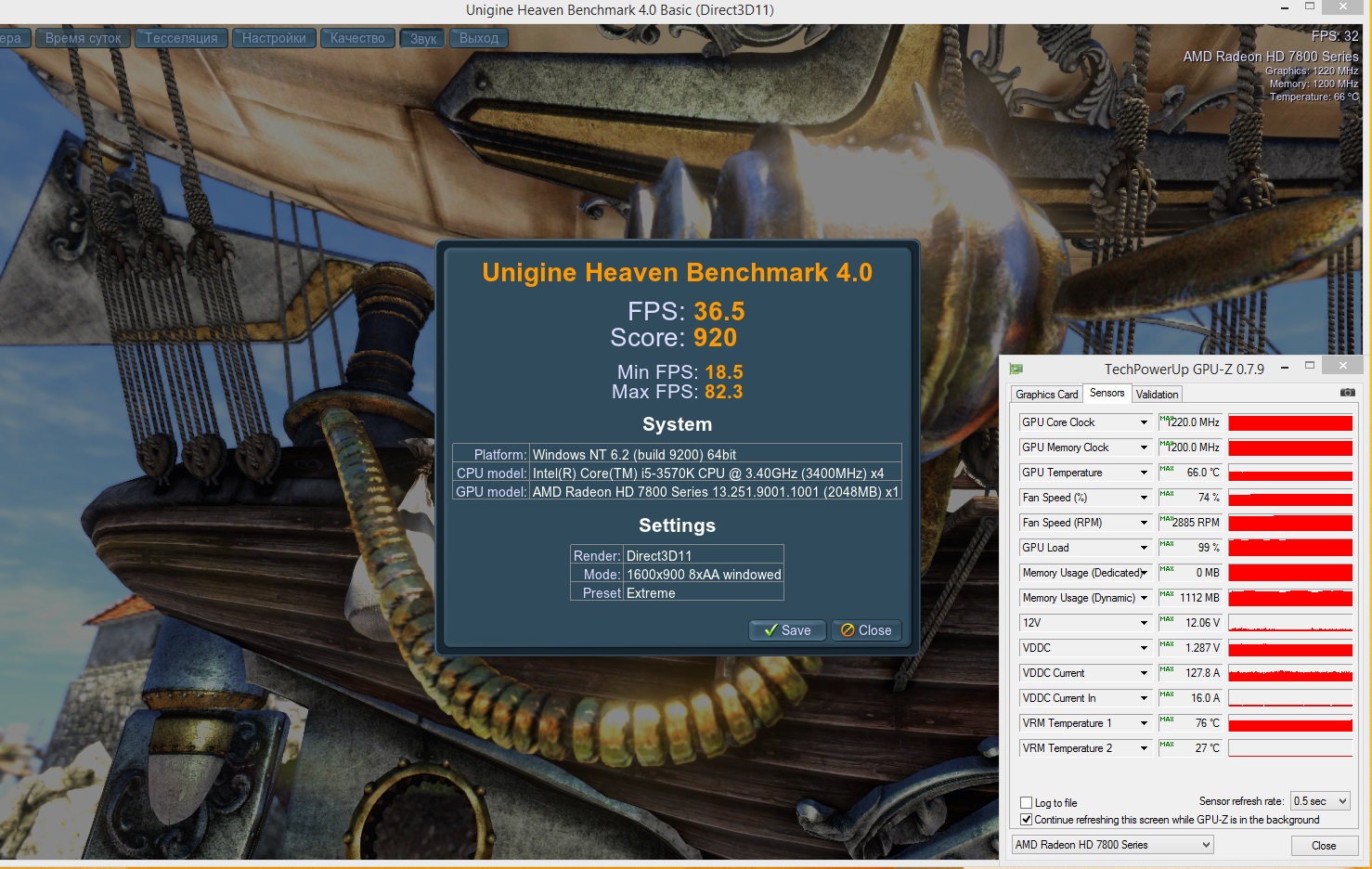Save the Heaven benchmark results

(787, 630)
